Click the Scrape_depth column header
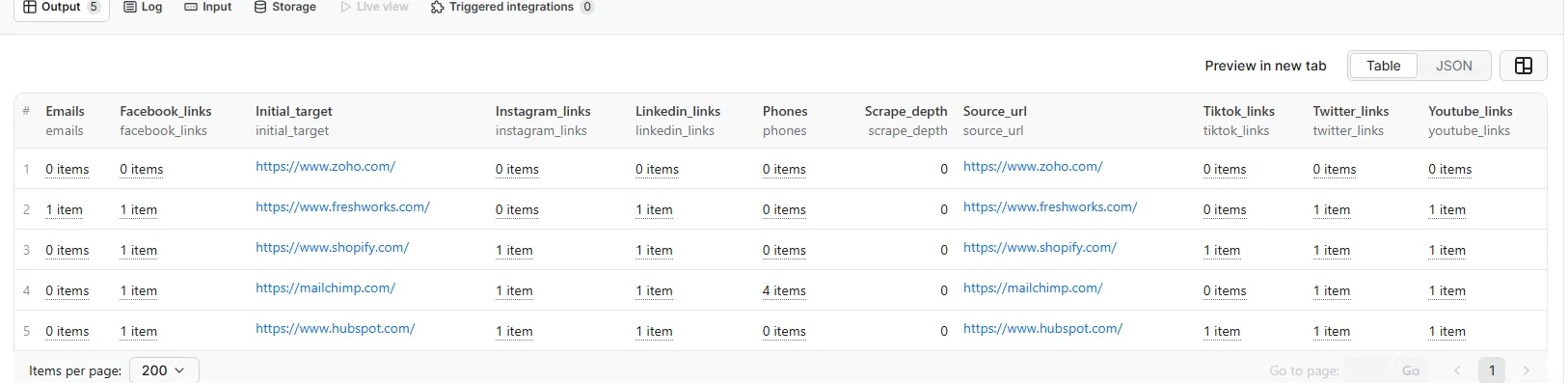This screenshot has width=1568, height=383. [x=906, y=112]
